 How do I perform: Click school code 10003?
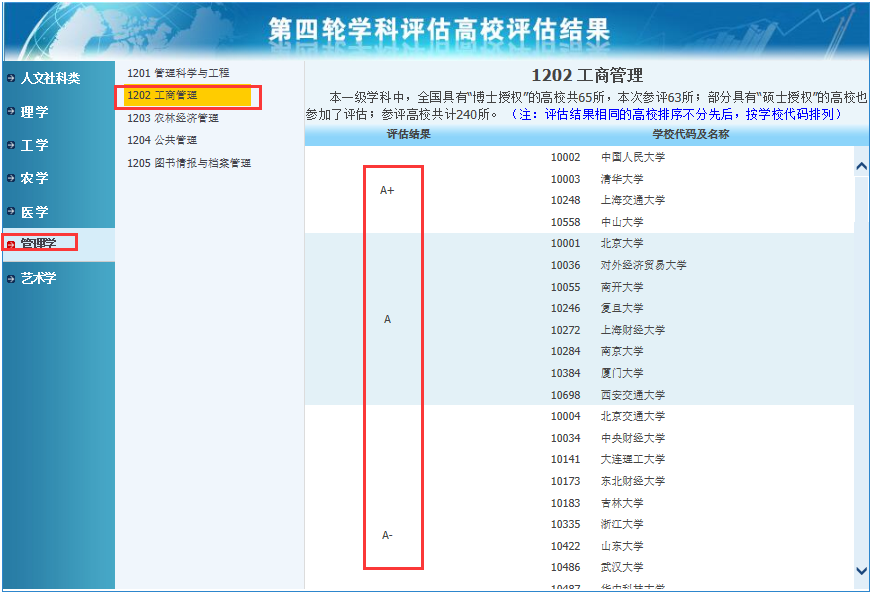pyautogui.click(x=565, y=179)
